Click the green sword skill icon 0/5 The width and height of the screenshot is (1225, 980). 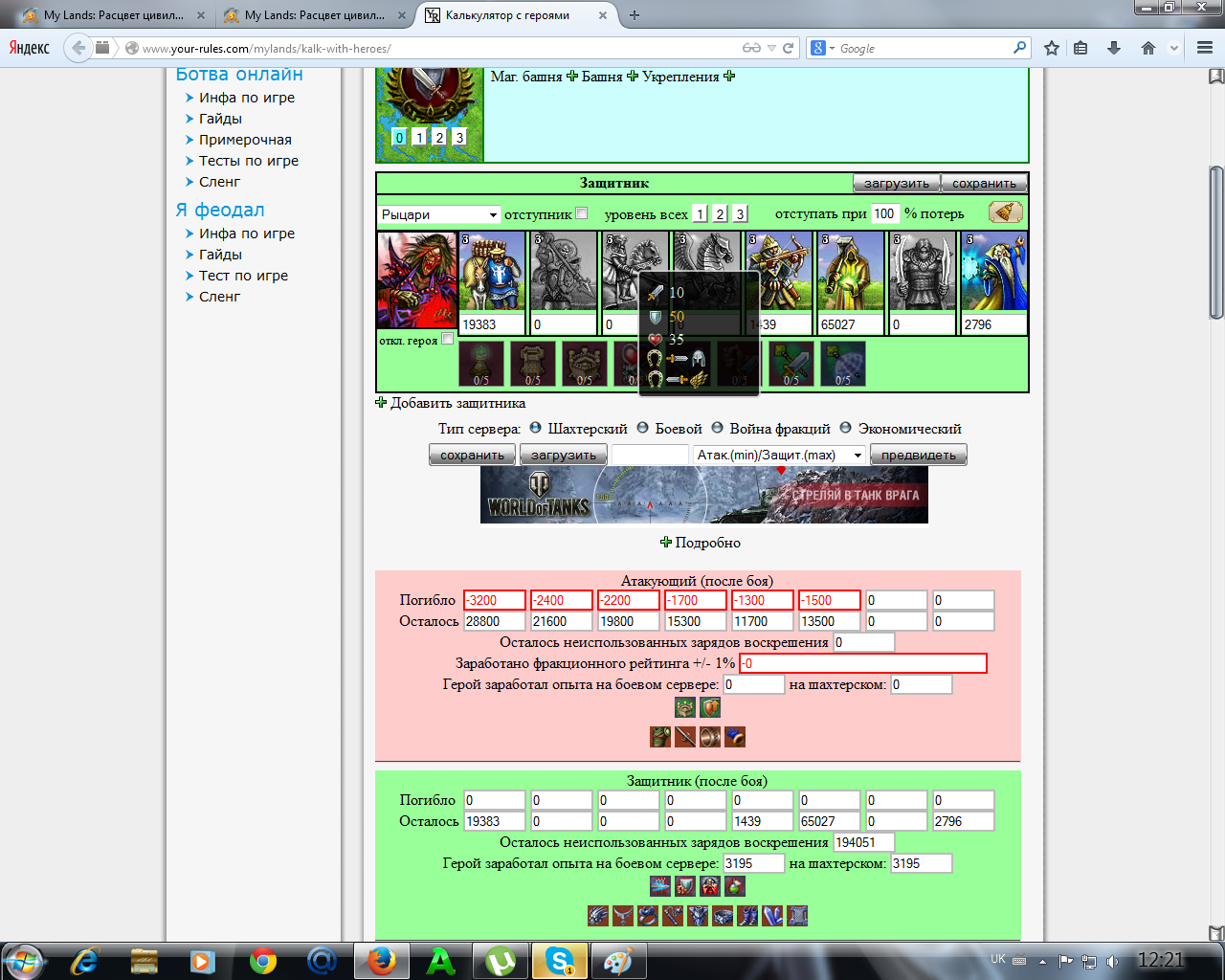[x=791, y=364]
